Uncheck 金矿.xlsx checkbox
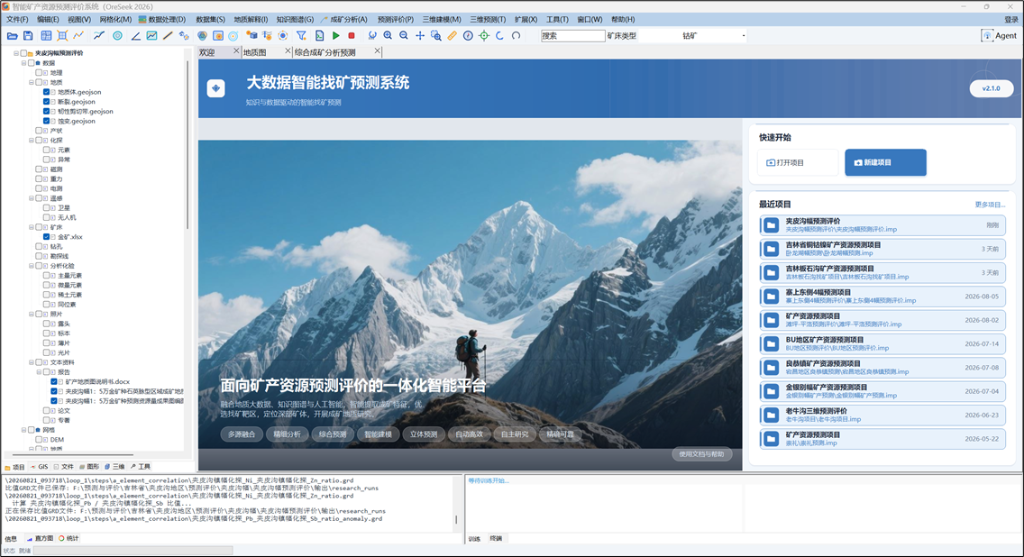This screenshot has height=557, width=1024. point(46,237)
